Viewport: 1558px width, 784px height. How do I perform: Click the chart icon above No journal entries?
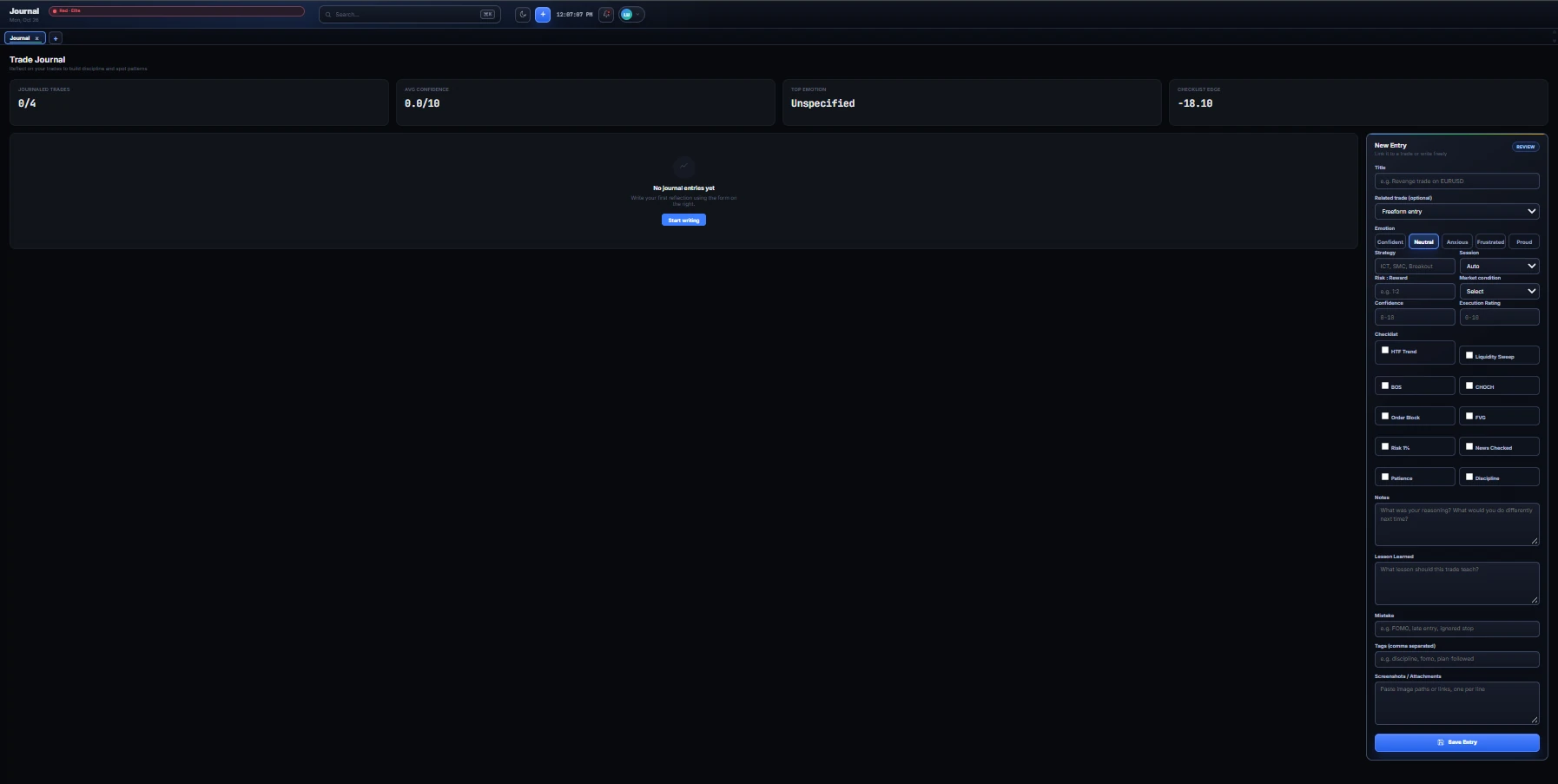[683, 167]
